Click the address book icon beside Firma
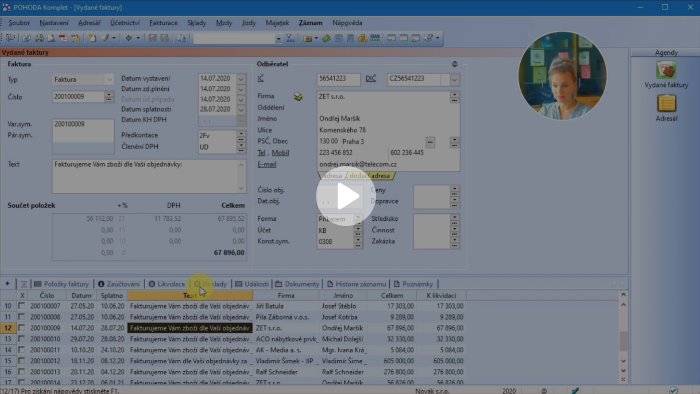Viewport: 700px width, 394px height. point(298,96)
